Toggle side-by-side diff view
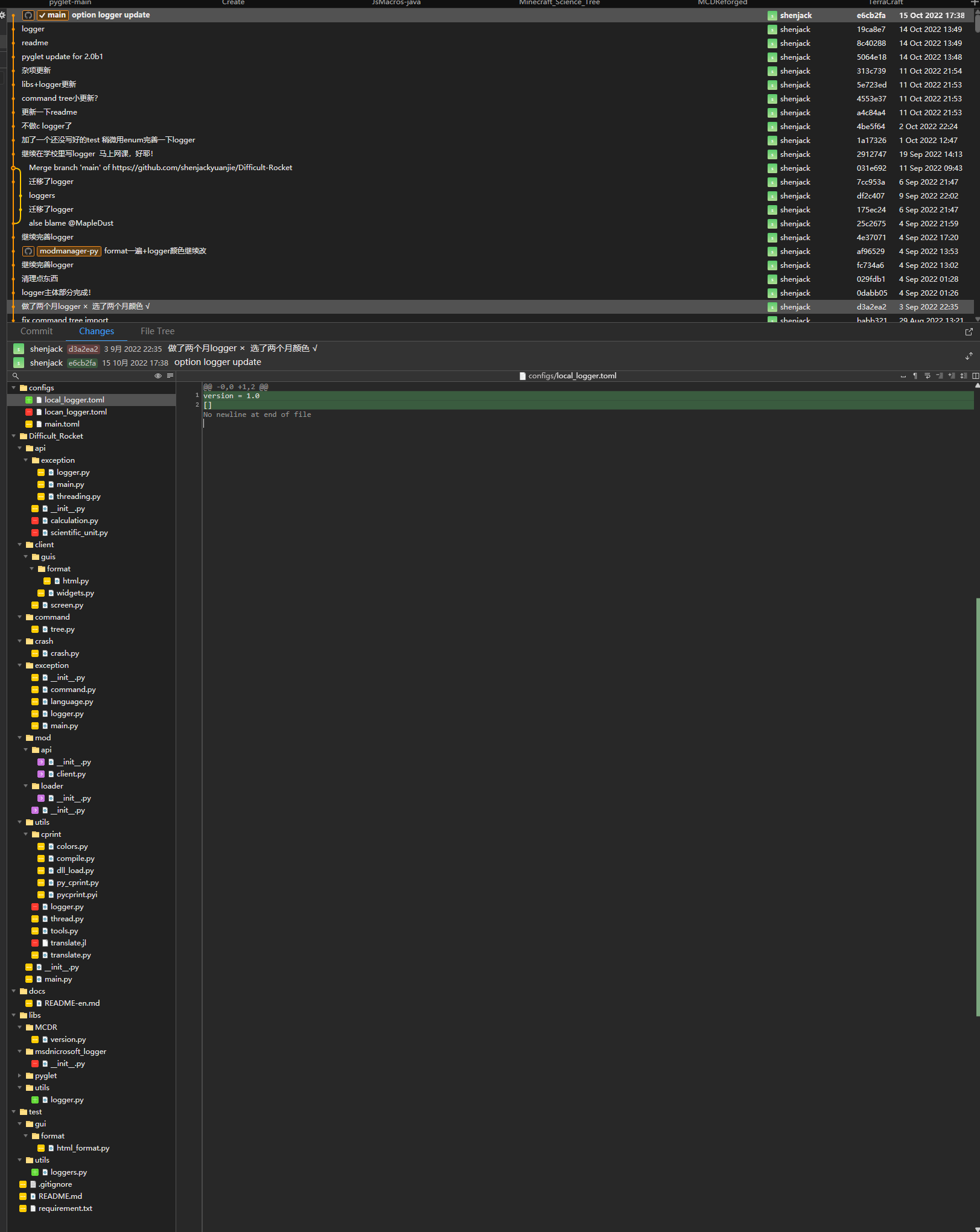The width and height of the screenshot is (980, 1232). click(x=975, y=376)
